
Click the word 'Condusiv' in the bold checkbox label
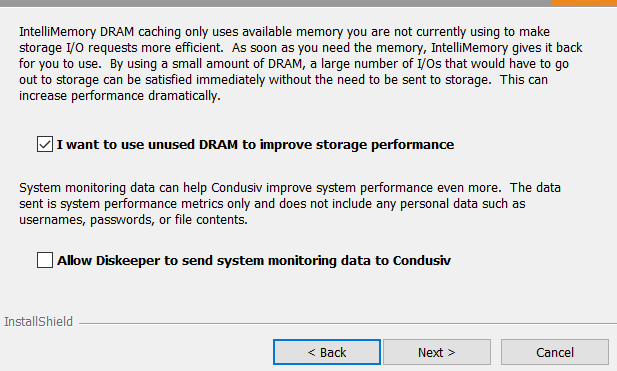[422, 260]
